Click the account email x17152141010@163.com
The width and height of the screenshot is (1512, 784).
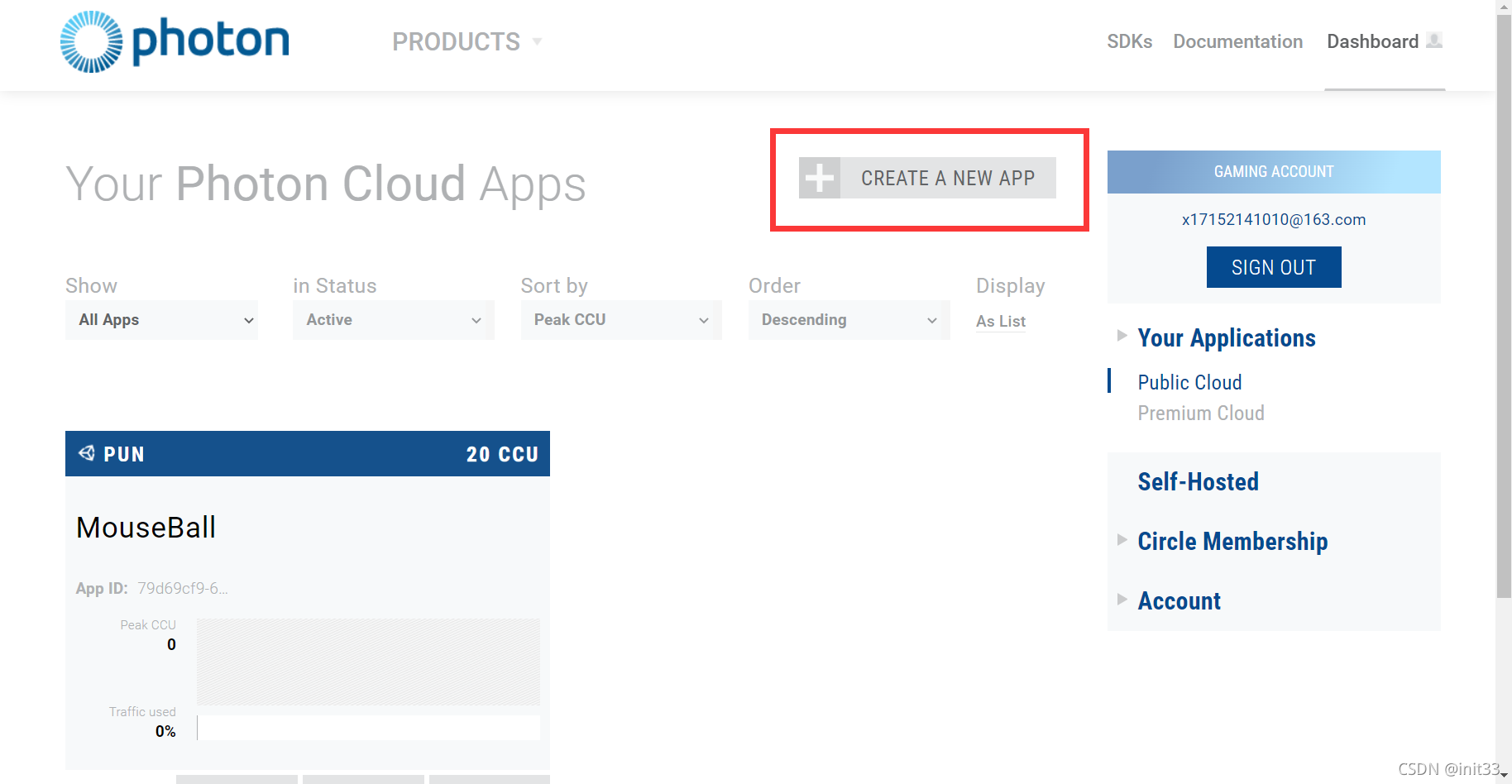tap(1274, 219)
